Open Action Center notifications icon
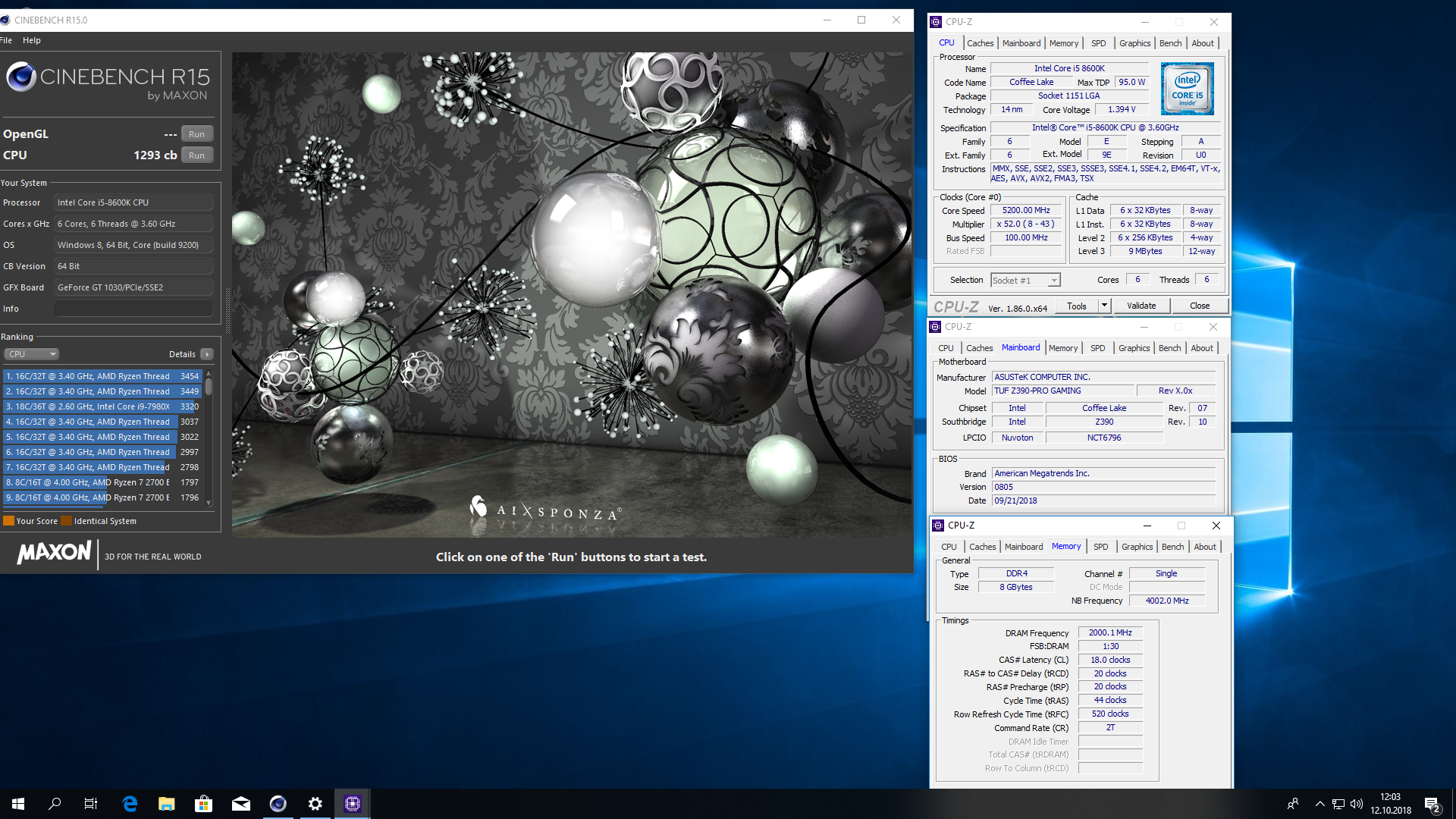Image resolution: width=1456 pixels, height=819 pixels. [1432, 804]
